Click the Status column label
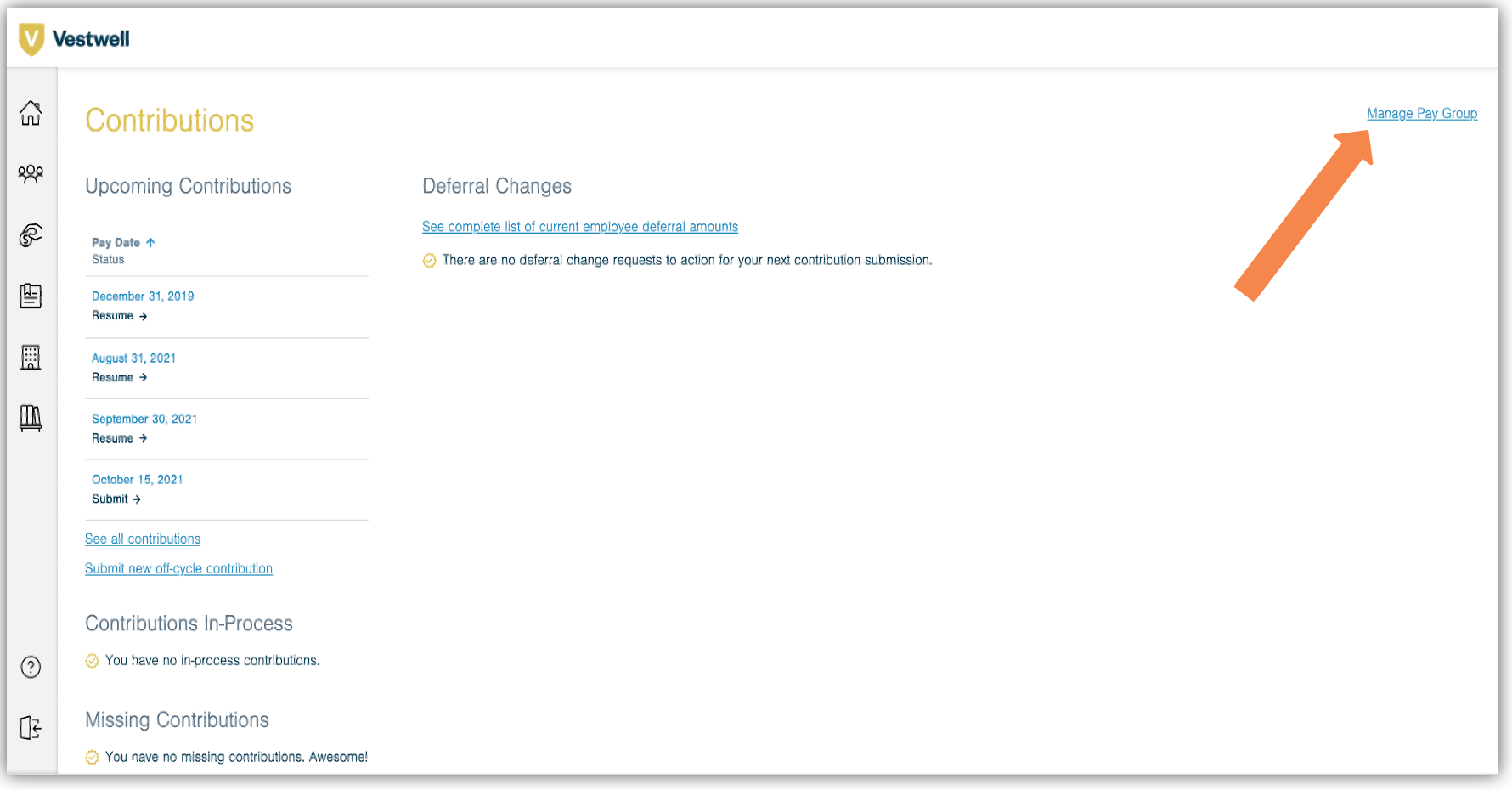This screenshot has width=1512, height=790. 108,259
